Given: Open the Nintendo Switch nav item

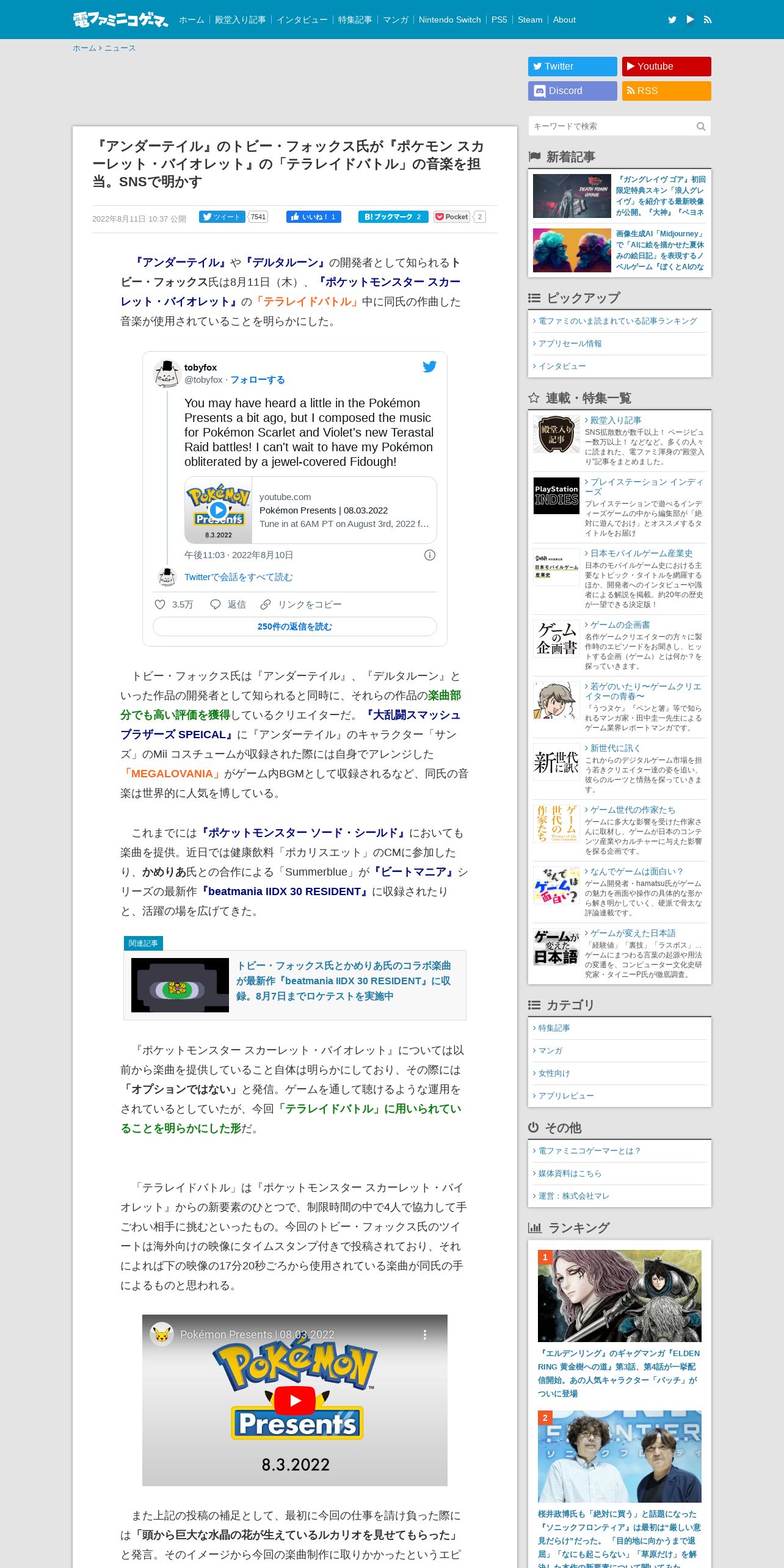Looking at the screenshot, I should pyautogui.click(x=450, y=20).
